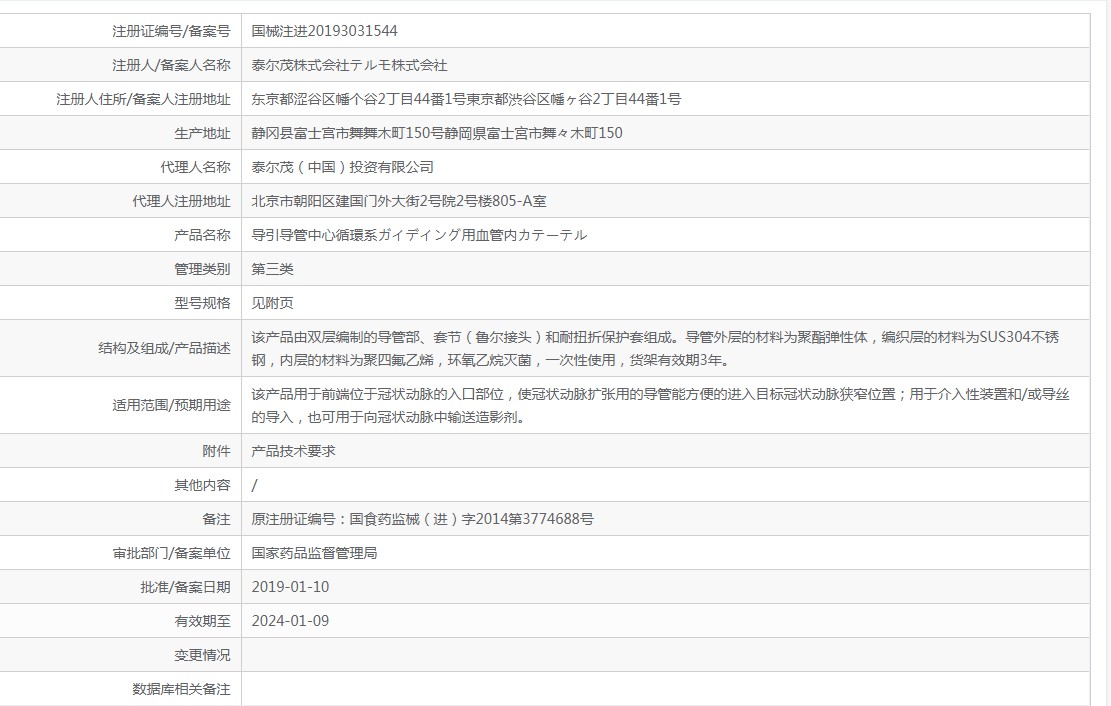Select product name starting 导引导管中心循環系

coord(419,235)
